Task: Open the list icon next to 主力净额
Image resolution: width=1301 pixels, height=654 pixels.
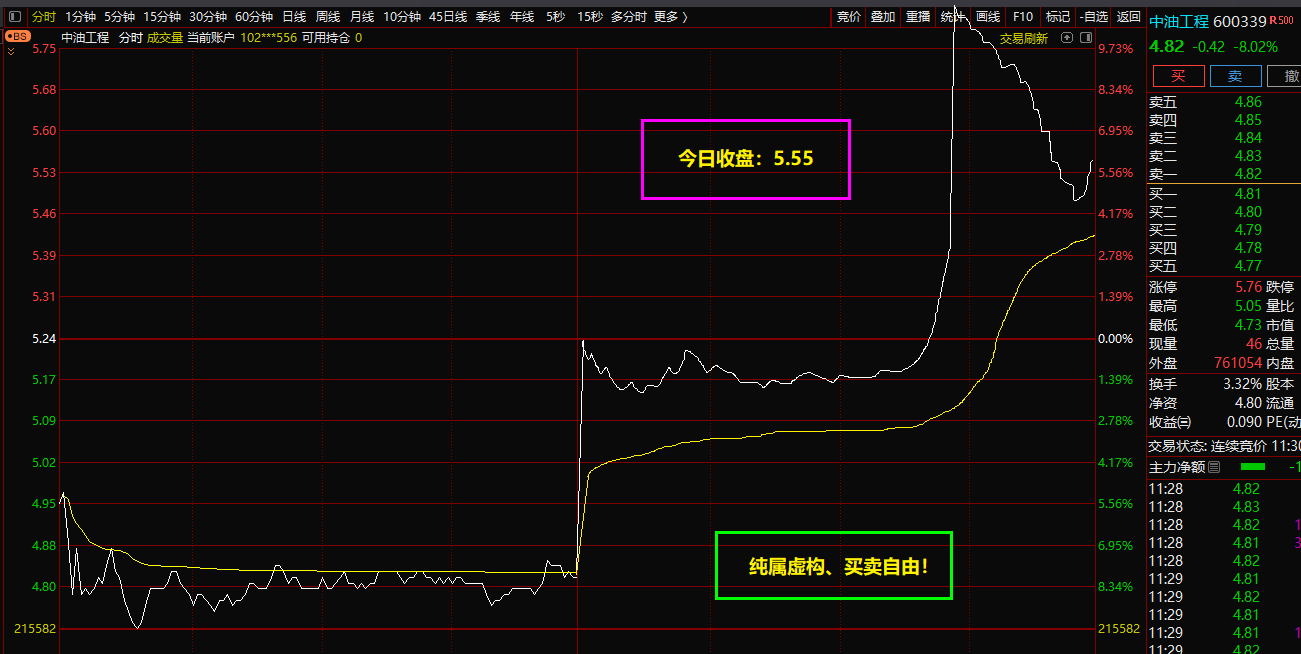Action: point(1214,467)
